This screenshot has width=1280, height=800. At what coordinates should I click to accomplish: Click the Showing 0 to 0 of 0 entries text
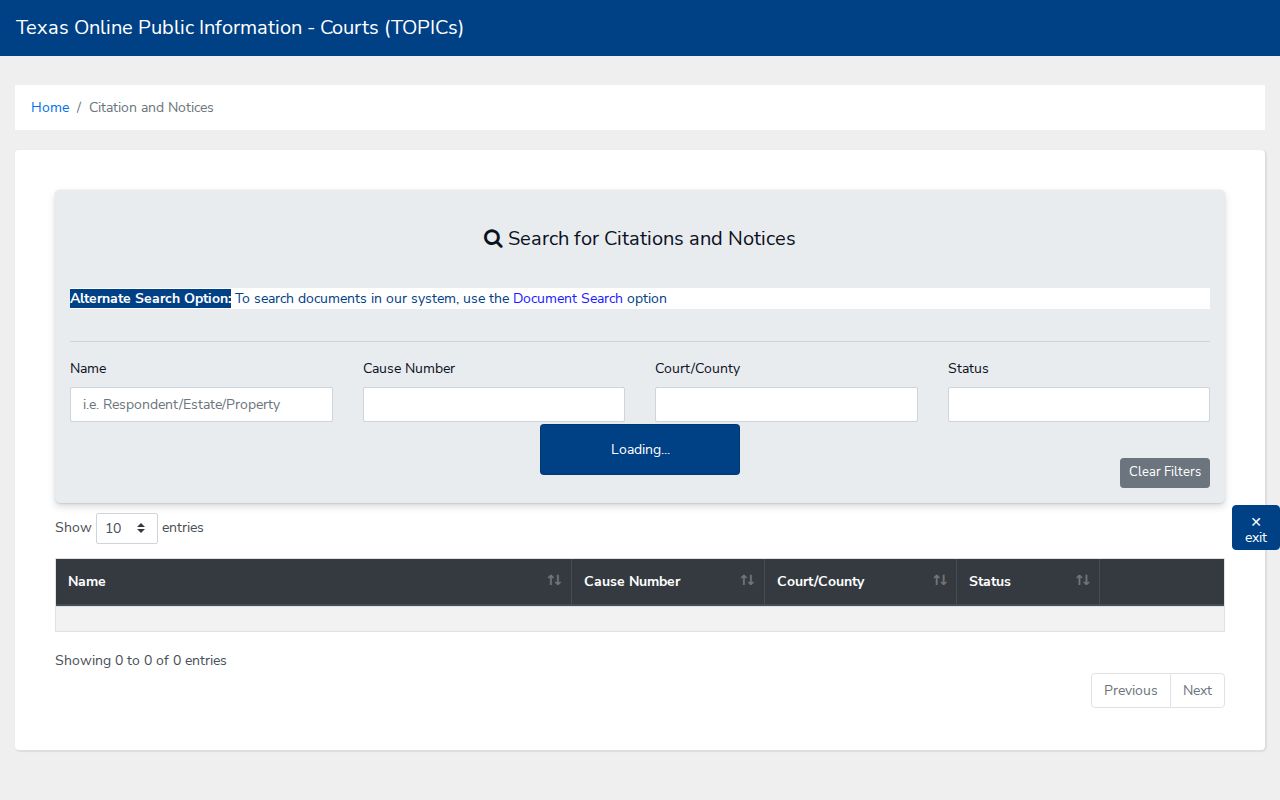point(141,660)
